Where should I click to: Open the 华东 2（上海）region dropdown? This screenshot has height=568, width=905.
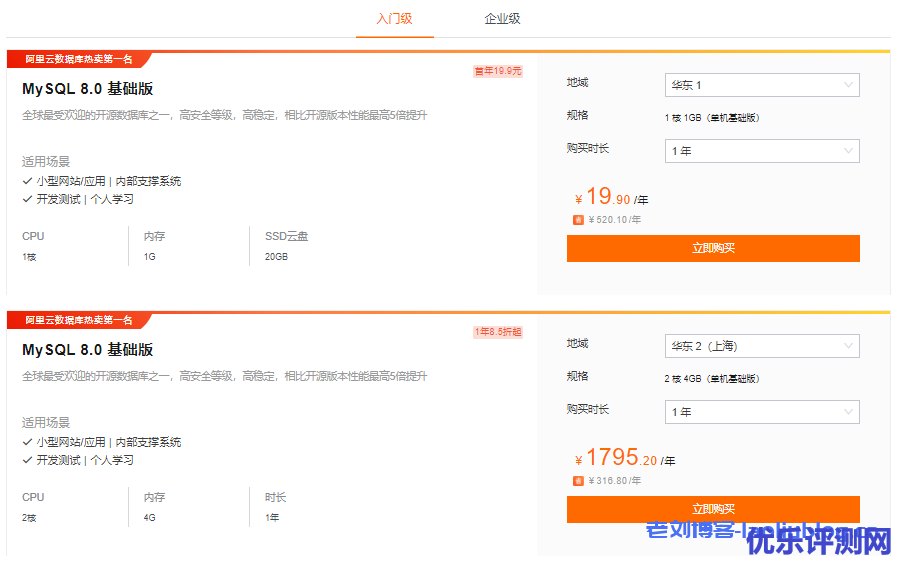coord(762,346)
